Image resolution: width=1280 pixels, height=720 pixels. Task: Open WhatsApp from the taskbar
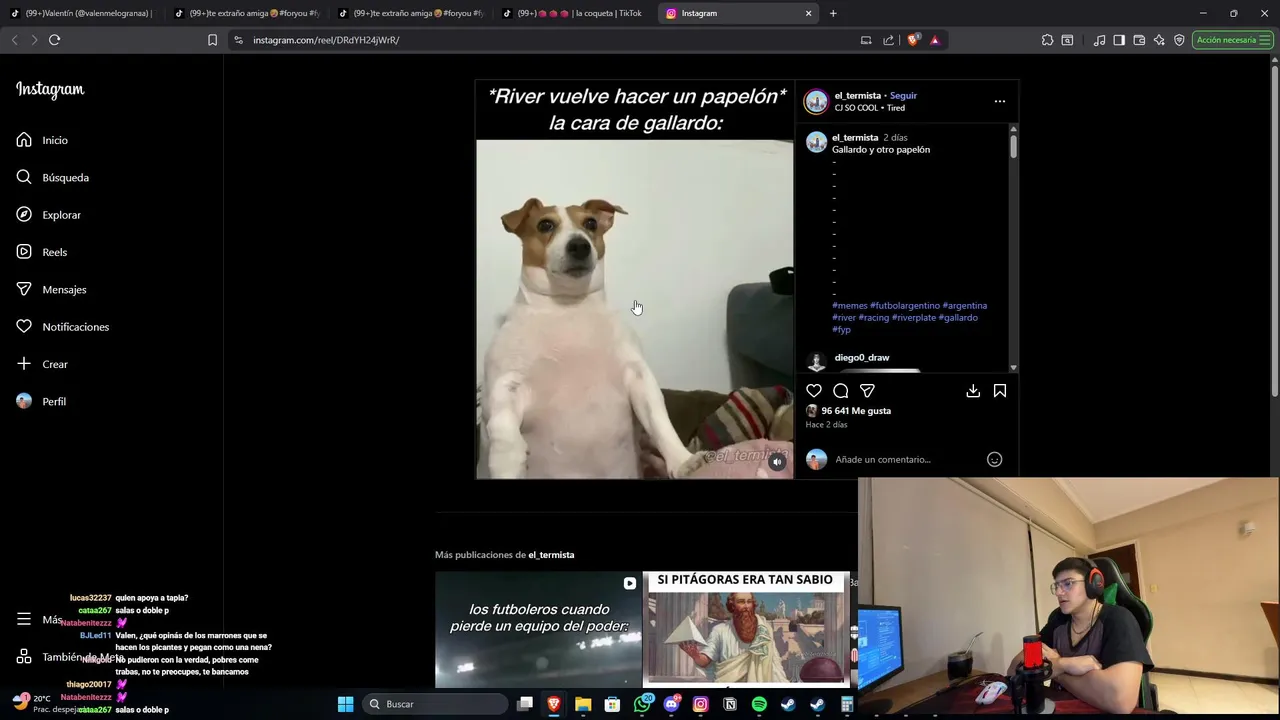coord(642,704)
